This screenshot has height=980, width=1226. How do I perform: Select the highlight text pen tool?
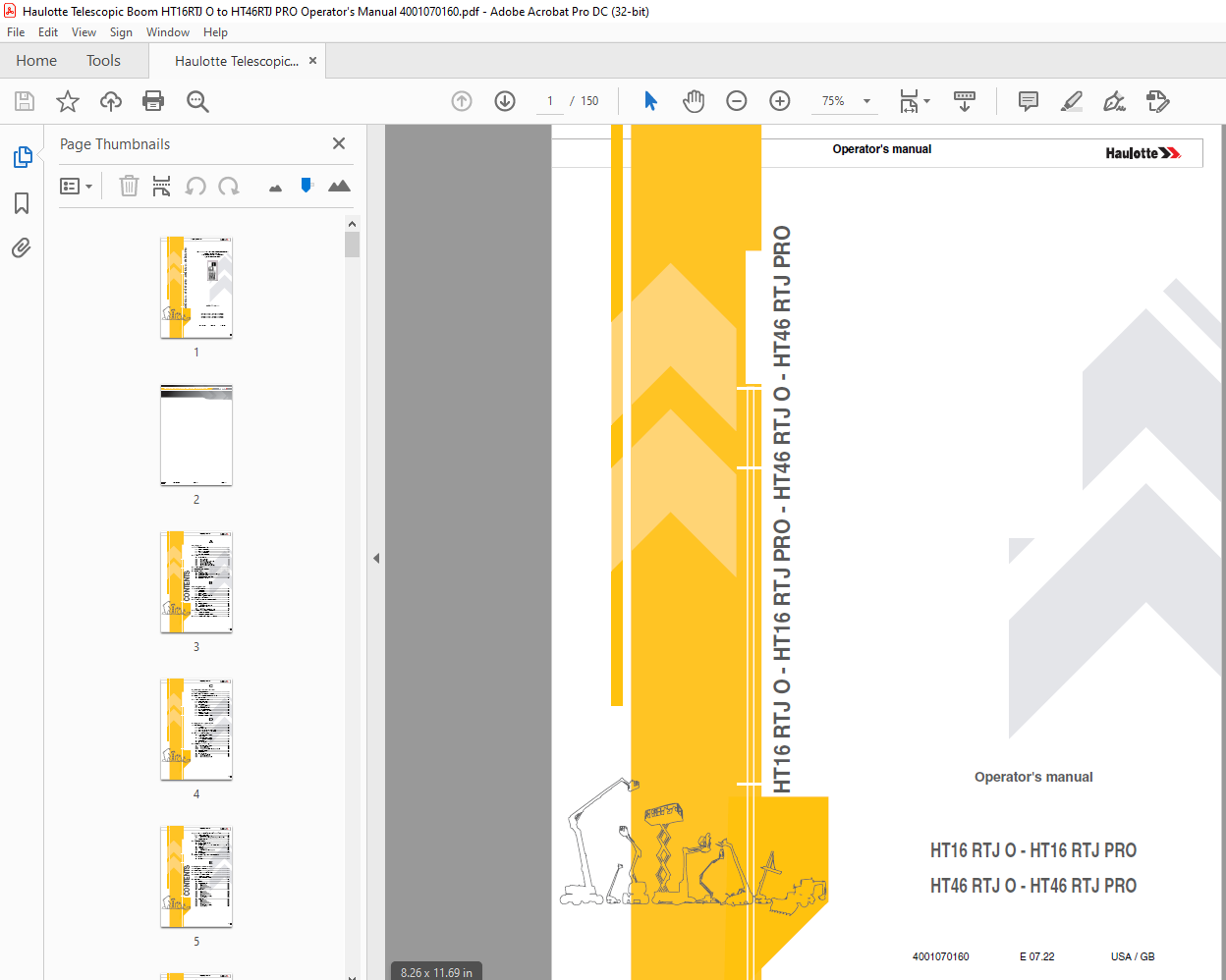click(1072, 101)
